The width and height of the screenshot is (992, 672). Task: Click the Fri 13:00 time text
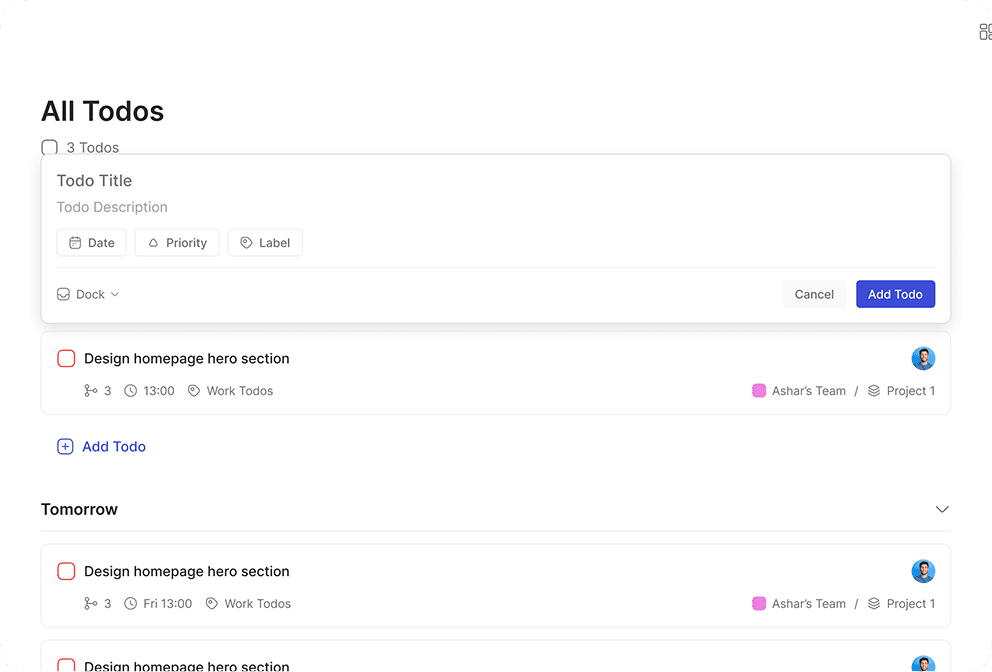(168, 604)
